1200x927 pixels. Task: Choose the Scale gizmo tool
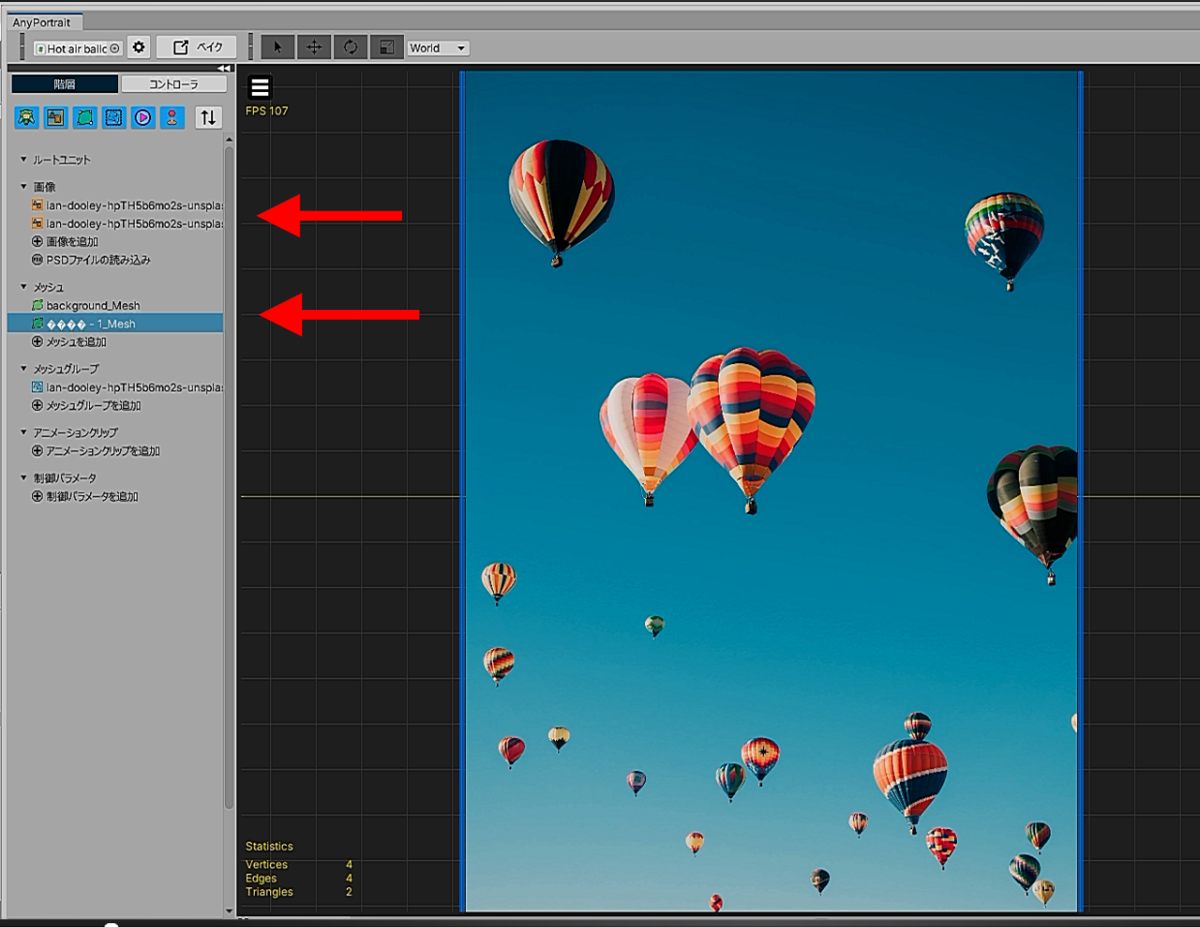click(385, 47)
